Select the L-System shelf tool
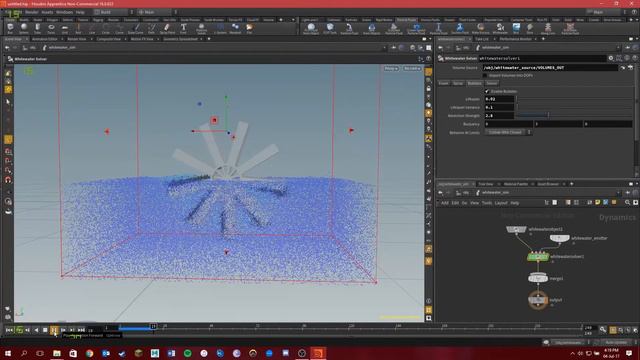The width and height of the screenshot is (640, 360). [x=220, y=28]
